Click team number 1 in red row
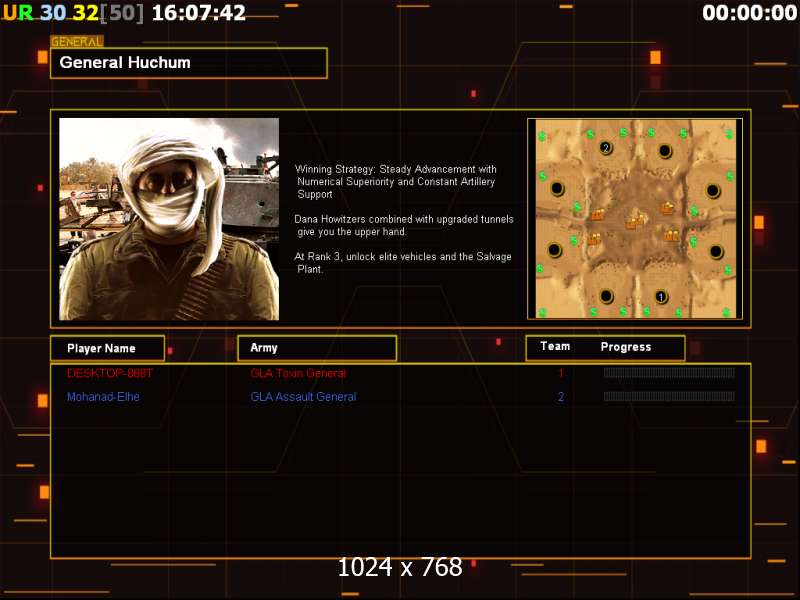Image resolution: width=800 pixels, height=600 pixels. click(x=561, y=373)
